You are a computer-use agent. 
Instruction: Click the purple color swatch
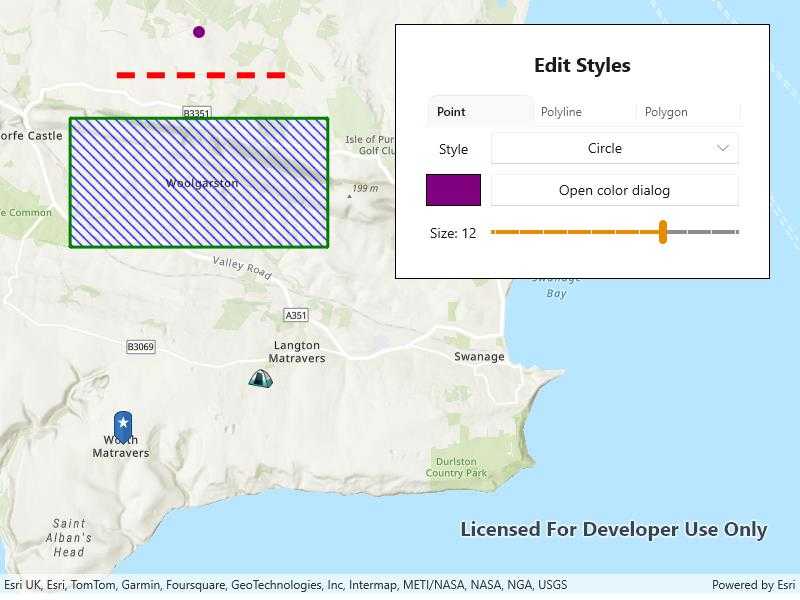click(453, 190)
